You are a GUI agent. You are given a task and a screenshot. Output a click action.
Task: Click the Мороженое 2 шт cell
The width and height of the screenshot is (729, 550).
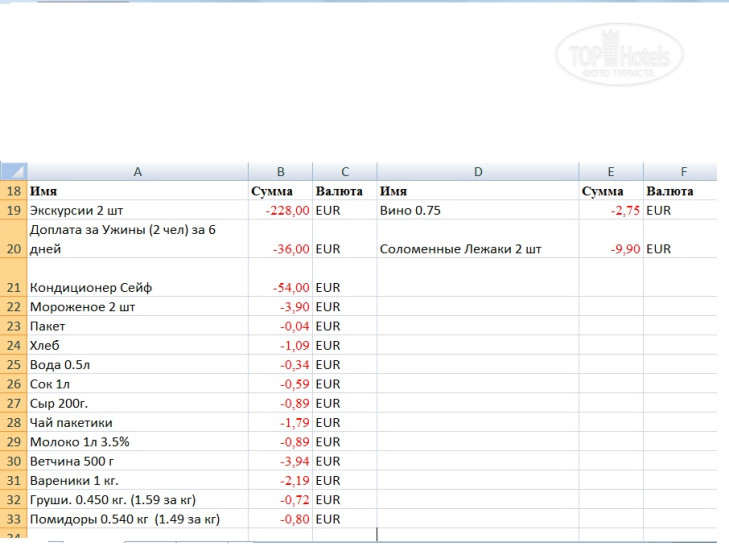[x=137, y=307]
